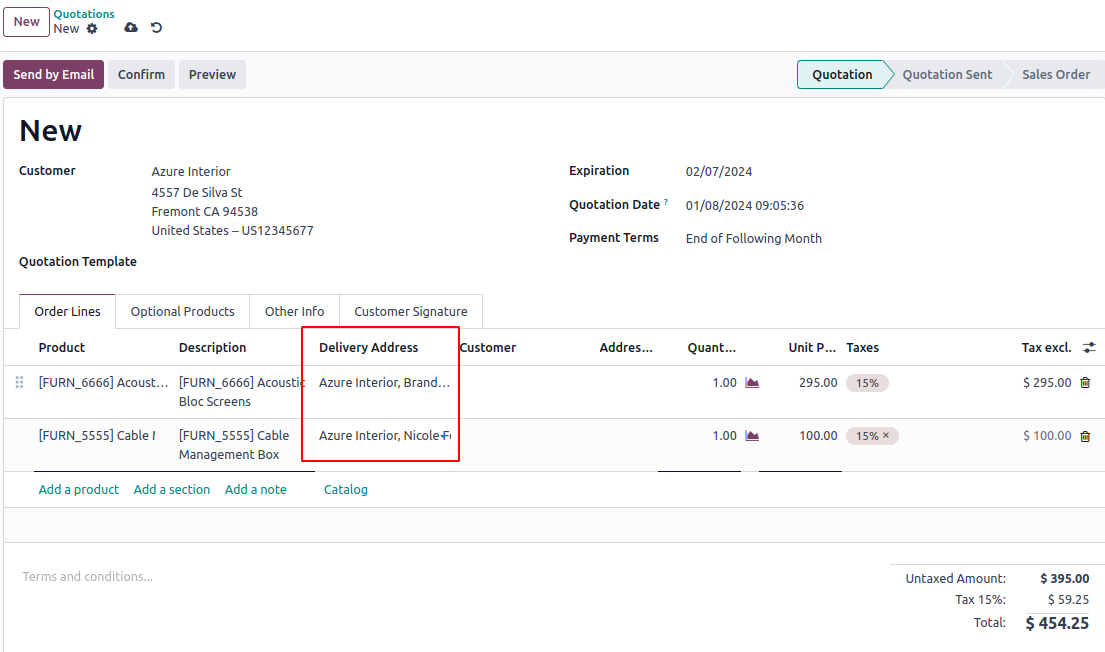Edit quantity 1.00 on FURN_5555 line

[724, 436]
